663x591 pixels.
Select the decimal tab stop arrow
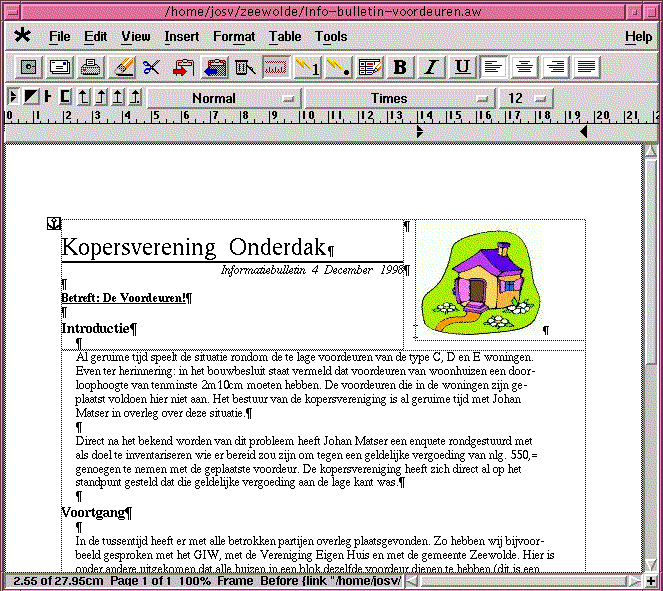(x=135, y=97)
